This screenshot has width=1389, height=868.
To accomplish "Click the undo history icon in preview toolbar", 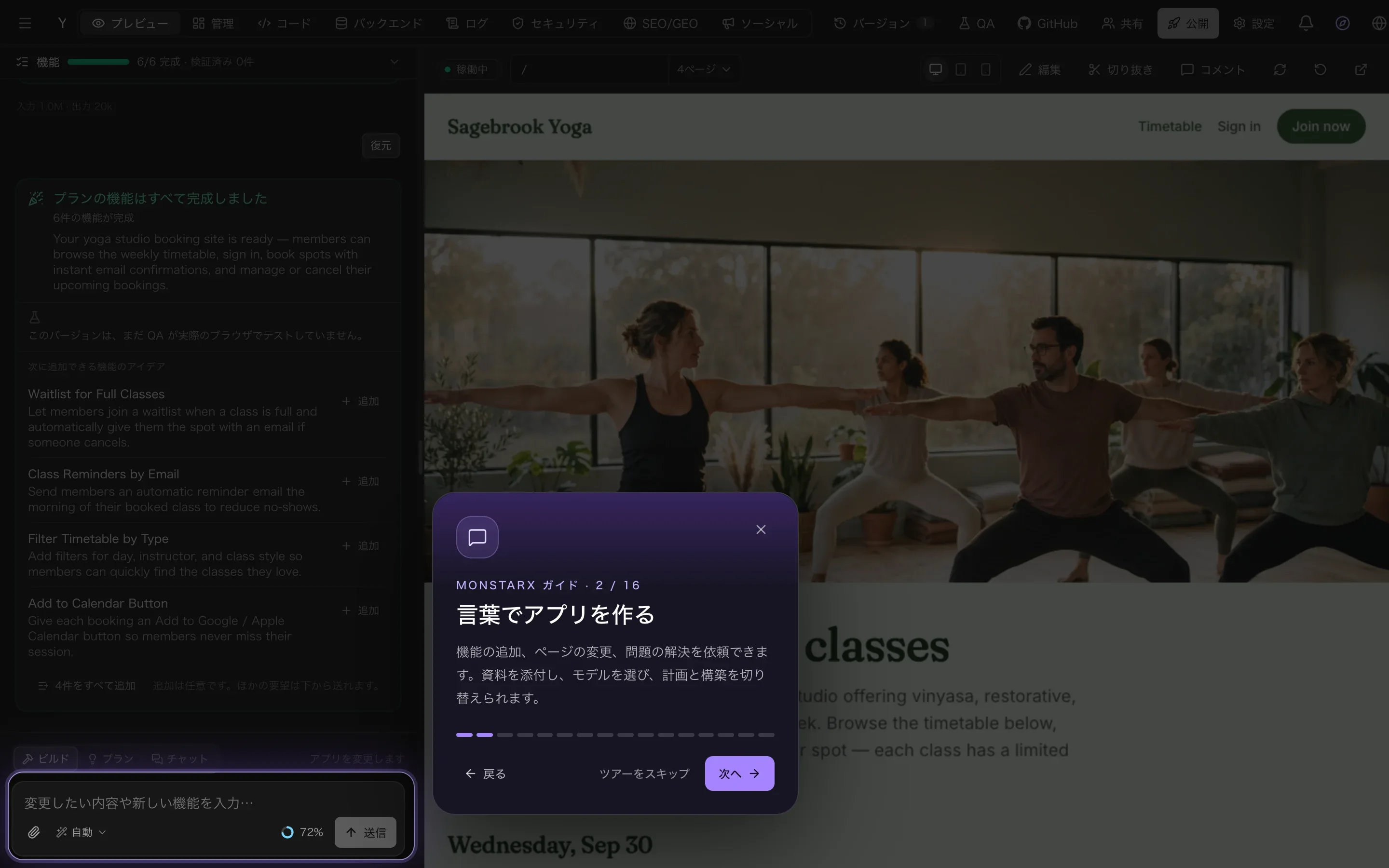I will pos(1320,69).
